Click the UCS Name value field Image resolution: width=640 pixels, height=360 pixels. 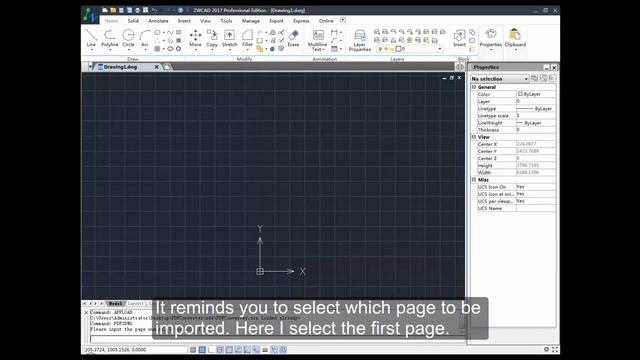pyautogui.click(x=536, y=208)
